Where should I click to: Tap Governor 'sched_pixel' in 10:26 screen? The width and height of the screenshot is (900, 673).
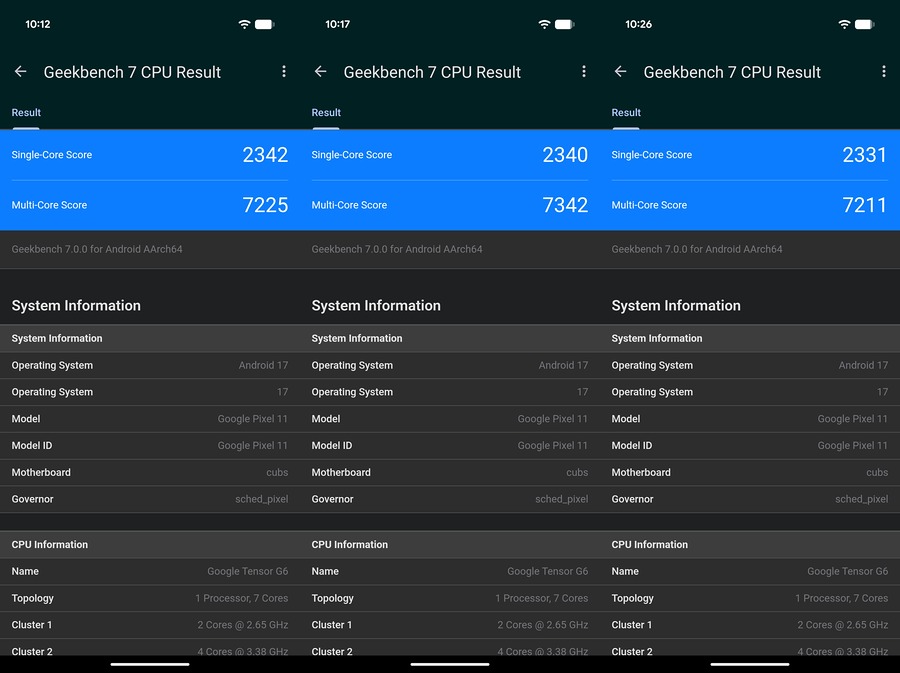click(862, 499)
